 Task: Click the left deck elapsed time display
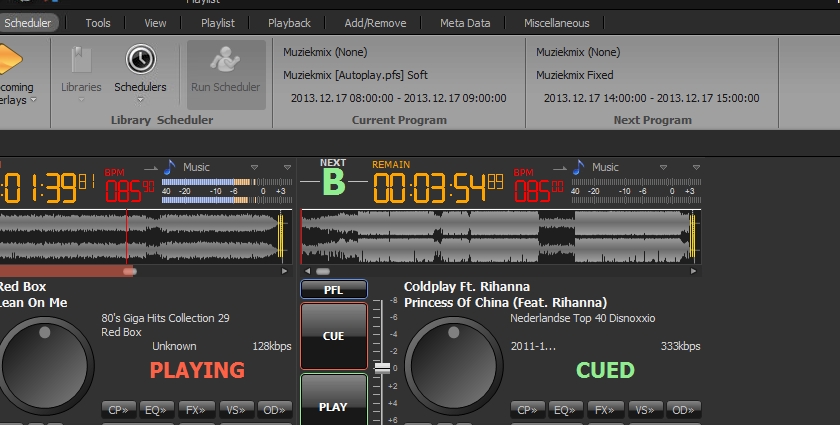(x=47, y=188)
